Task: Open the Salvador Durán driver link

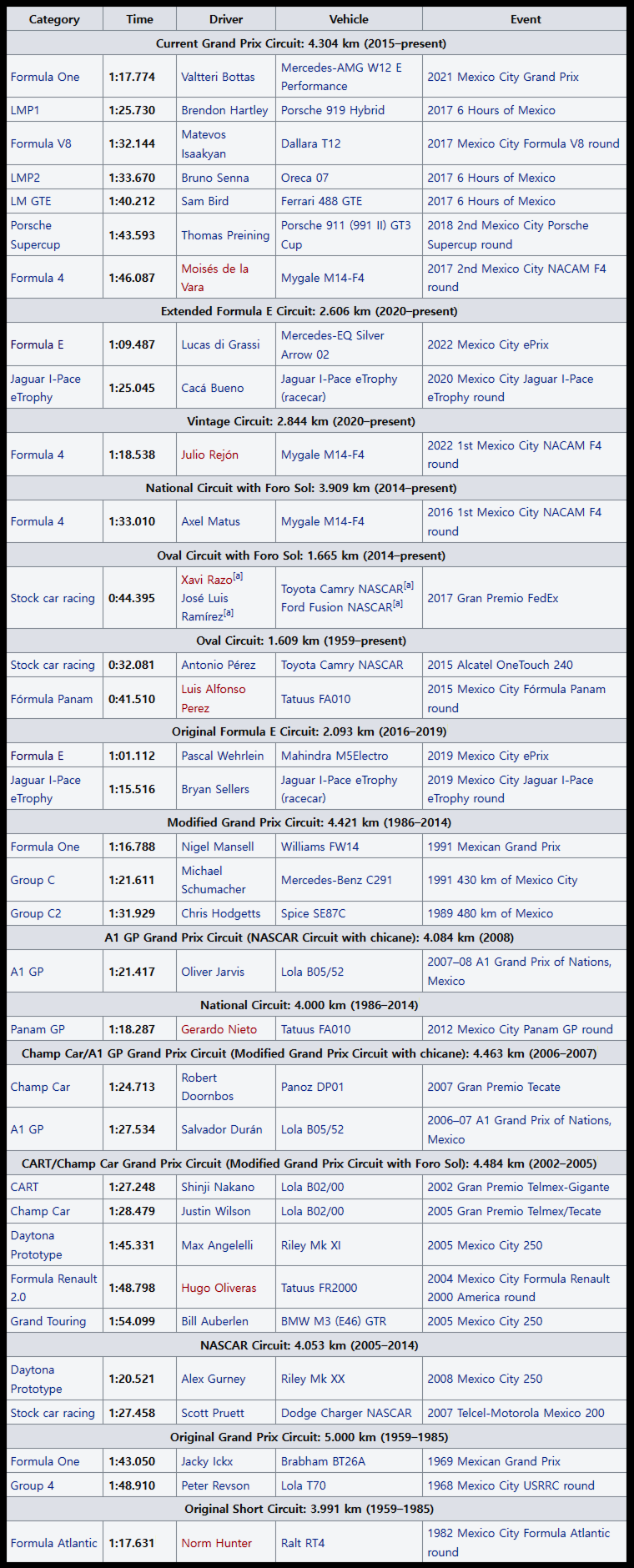Action: 222,1129
